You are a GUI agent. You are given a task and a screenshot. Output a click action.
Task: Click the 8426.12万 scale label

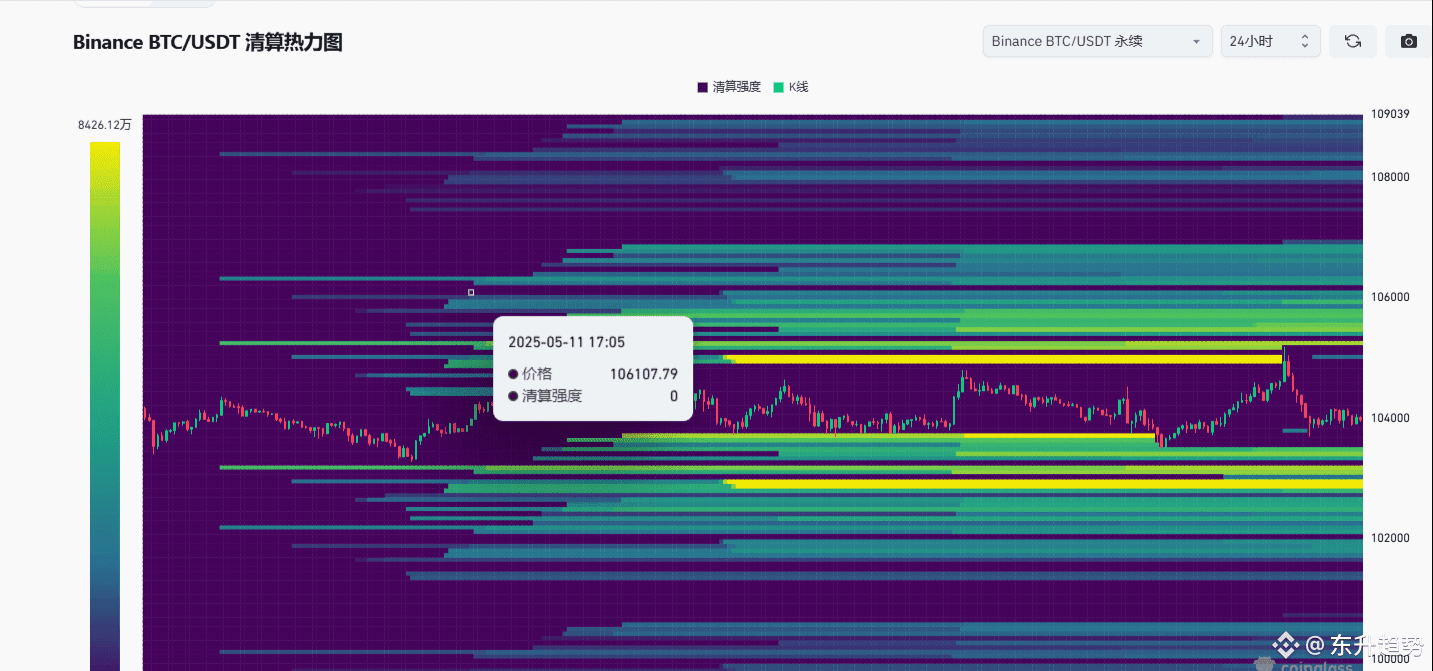click(x=103, y=124)
